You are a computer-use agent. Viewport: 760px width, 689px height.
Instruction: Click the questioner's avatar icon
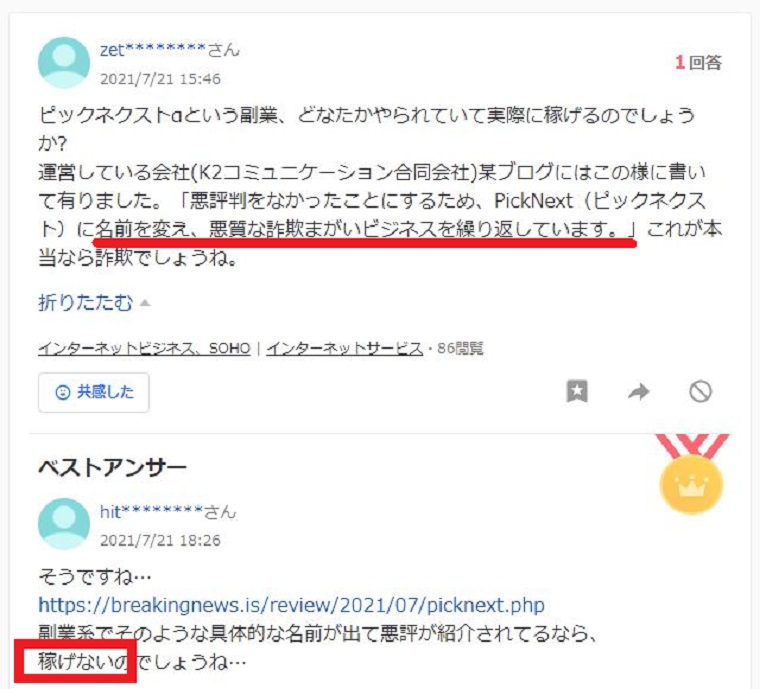[x=64, y=63]
